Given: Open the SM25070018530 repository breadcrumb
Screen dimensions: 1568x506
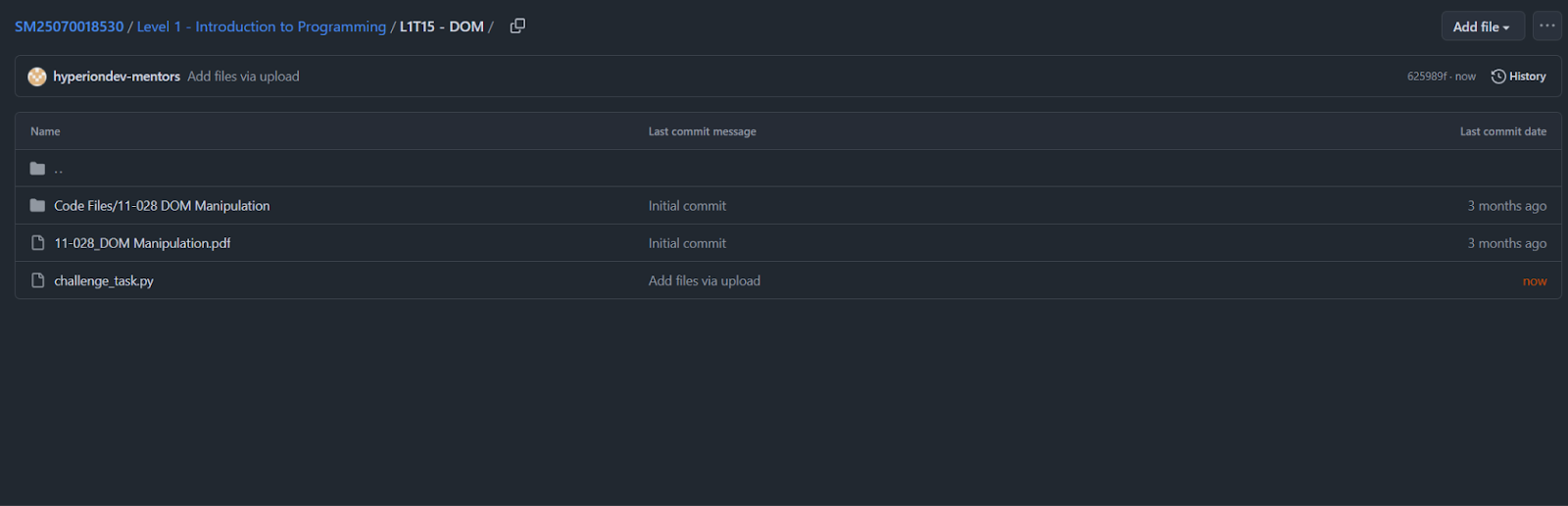Looking at the screenshot, I should (x=70, y=26).
